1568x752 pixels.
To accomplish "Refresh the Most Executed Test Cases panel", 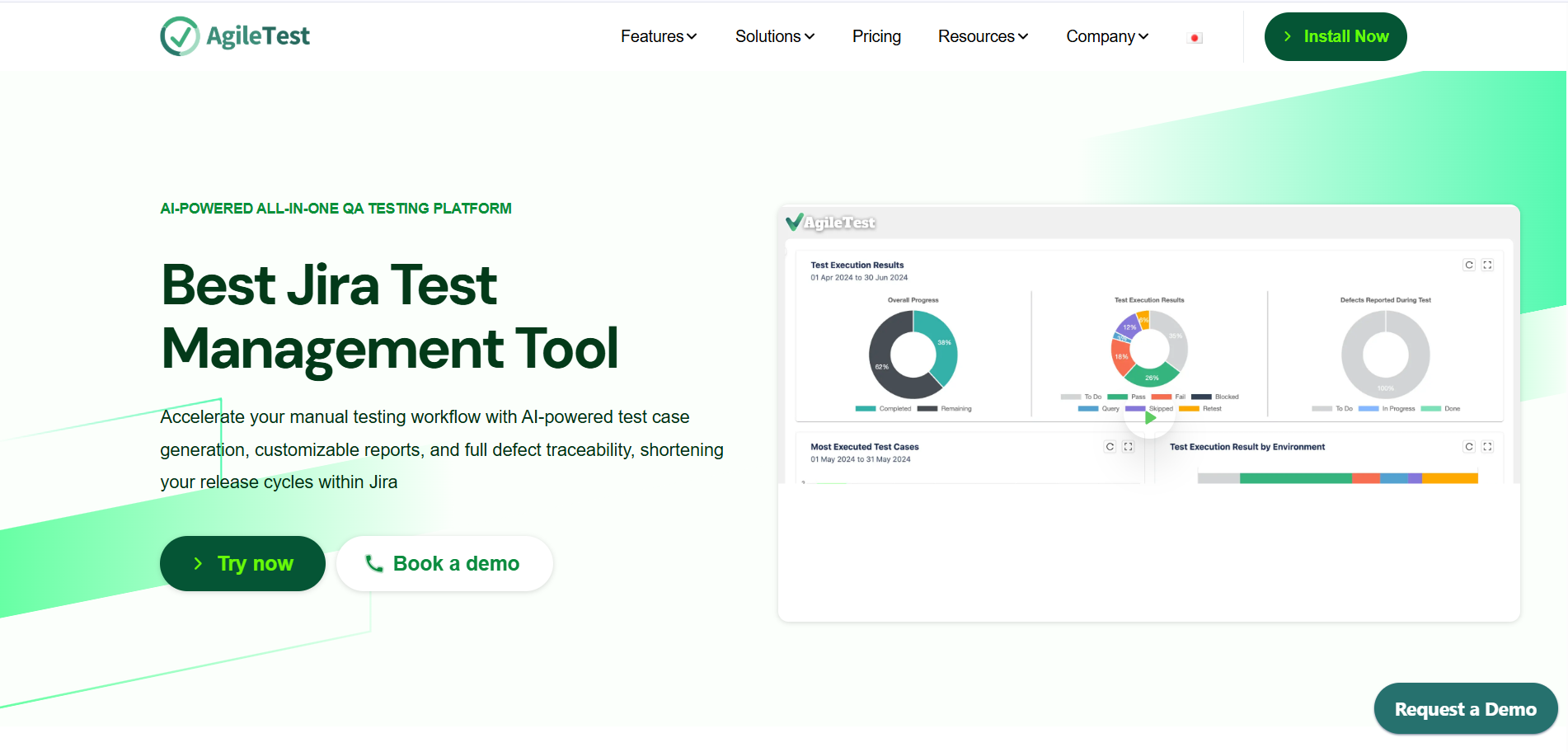I will [x=1110, y=447].
